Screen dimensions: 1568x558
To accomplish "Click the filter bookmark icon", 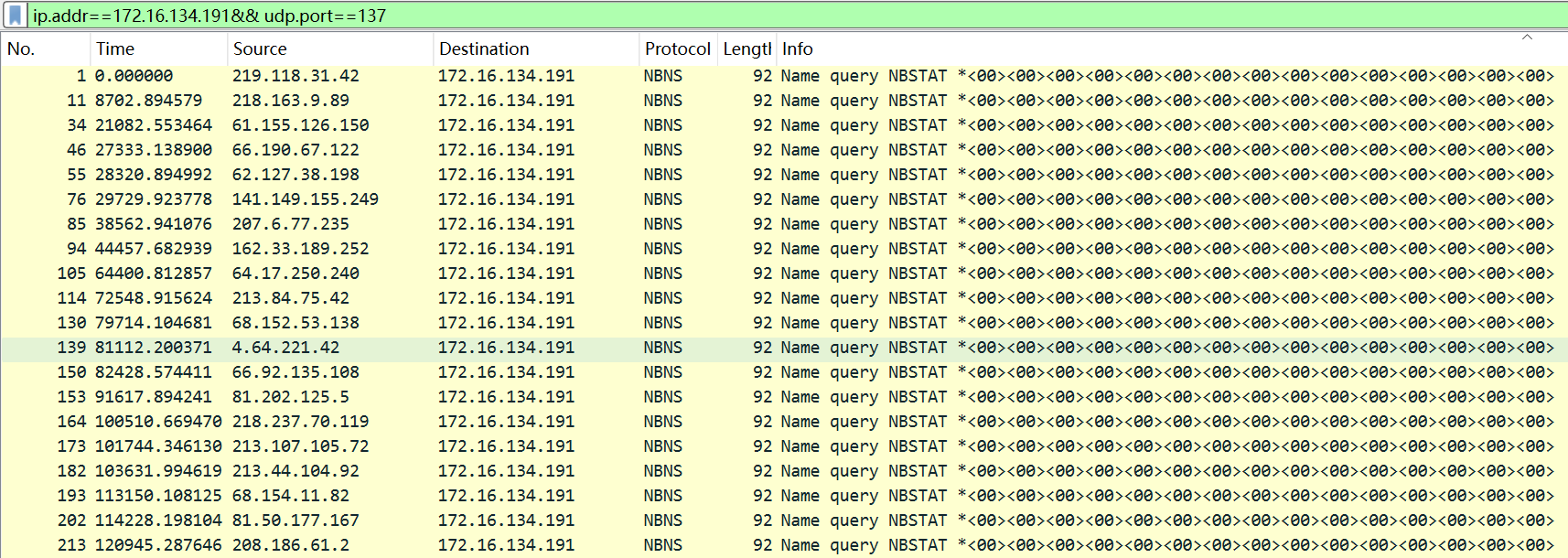I will pyautogui.click(x=15, y=16).
